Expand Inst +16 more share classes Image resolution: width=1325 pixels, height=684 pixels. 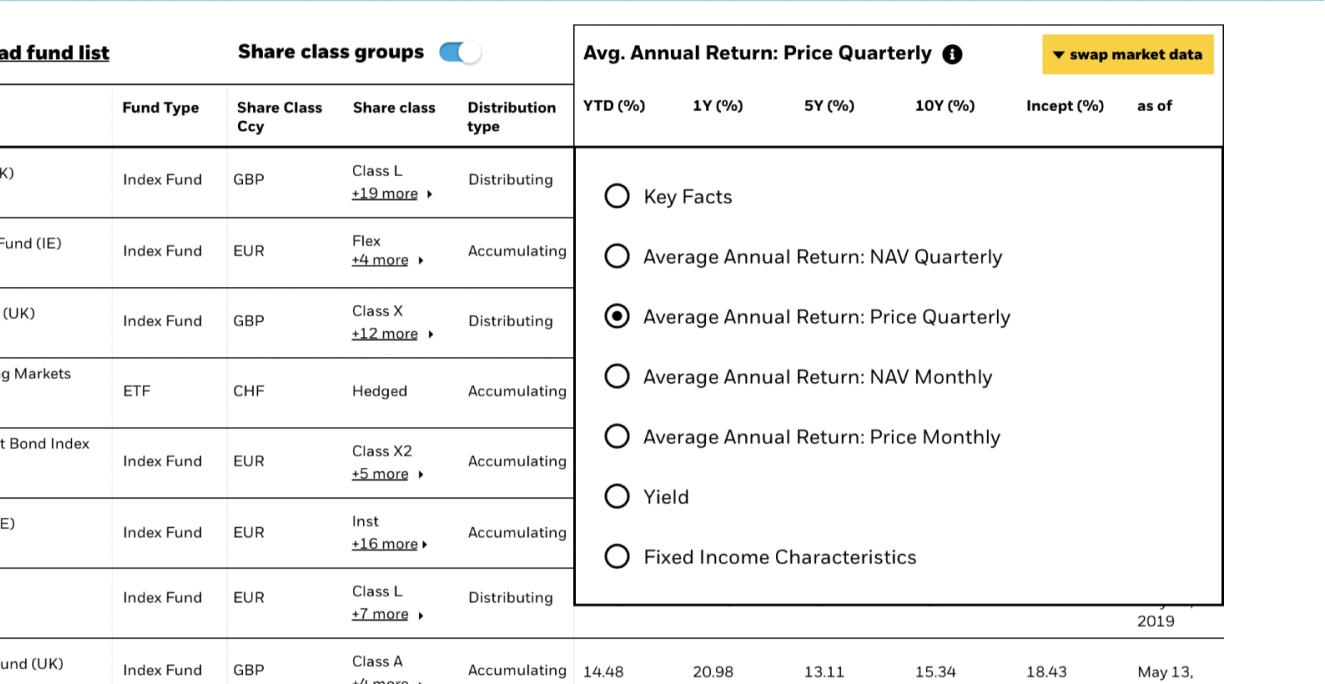point(389,544)
